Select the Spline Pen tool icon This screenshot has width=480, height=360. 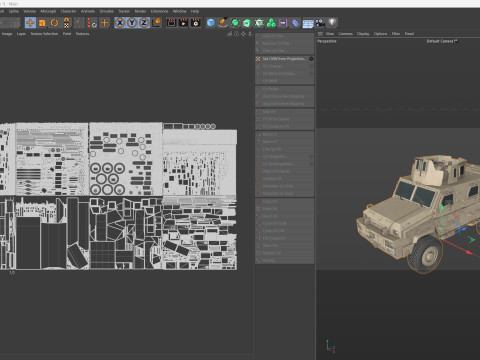[x=223, y=23]
